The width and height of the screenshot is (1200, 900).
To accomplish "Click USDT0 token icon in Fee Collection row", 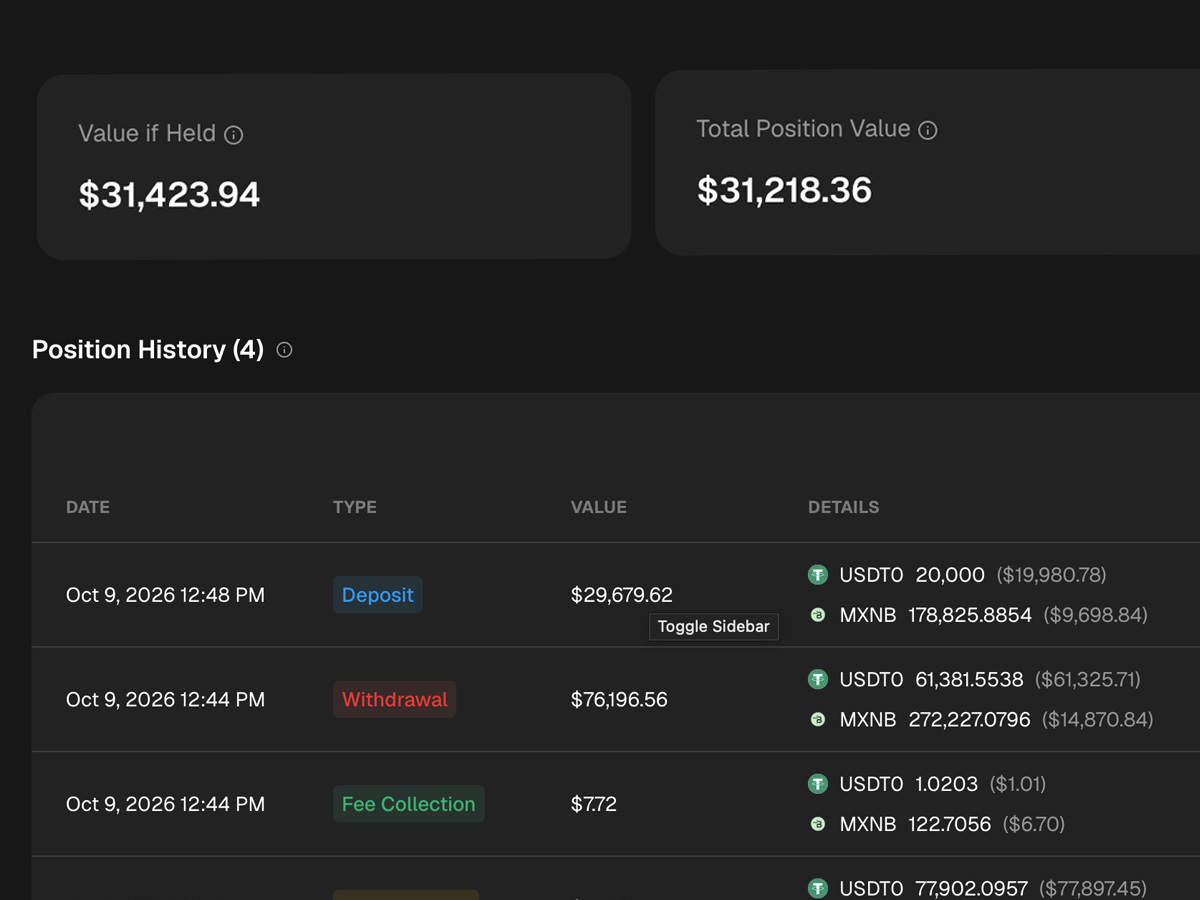I will (818, 784).
